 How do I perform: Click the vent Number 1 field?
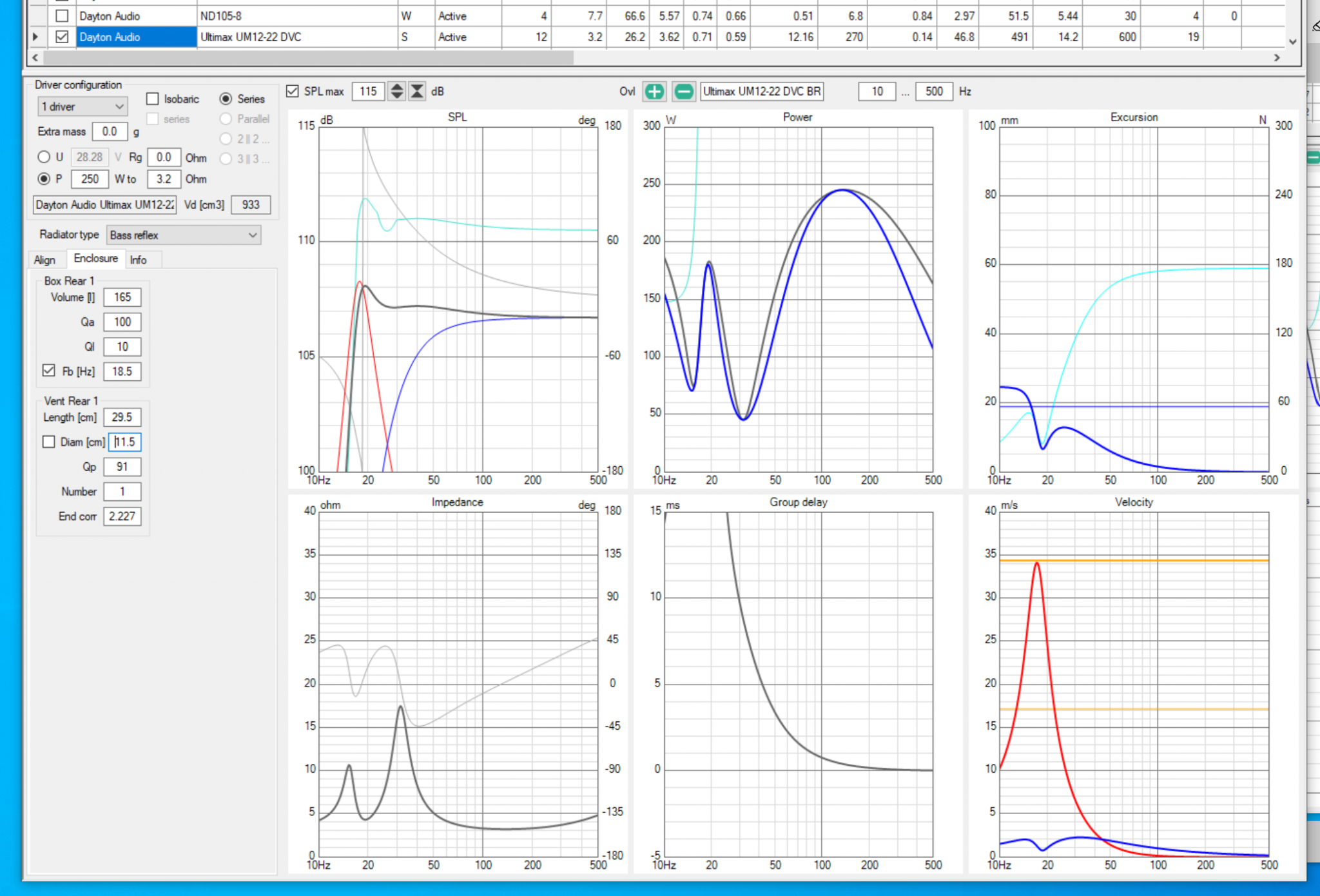(x=122, y=491)
